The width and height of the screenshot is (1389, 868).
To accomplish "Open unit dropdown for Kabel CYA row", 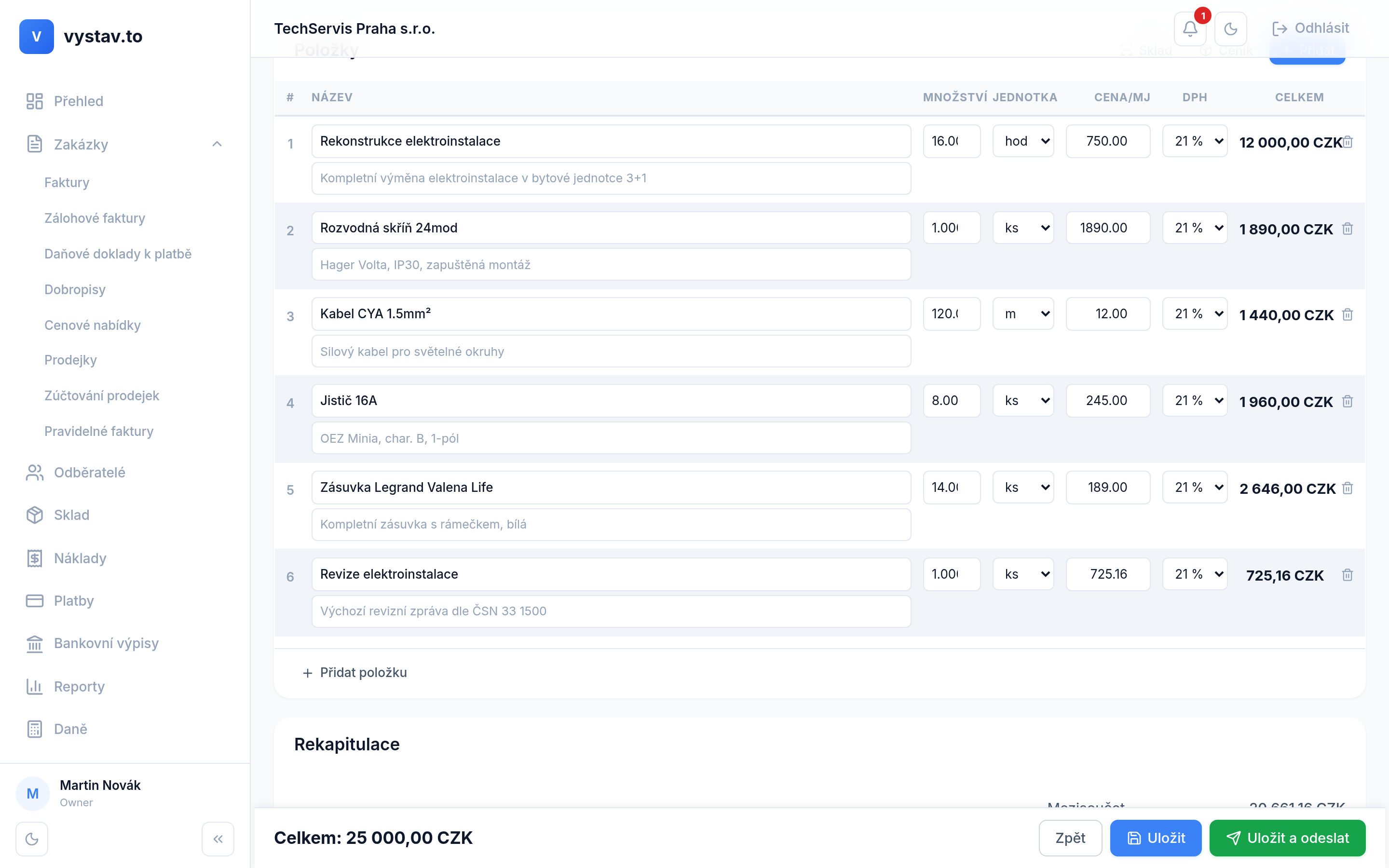I will pyautogui.click(x=1023, y=314).
